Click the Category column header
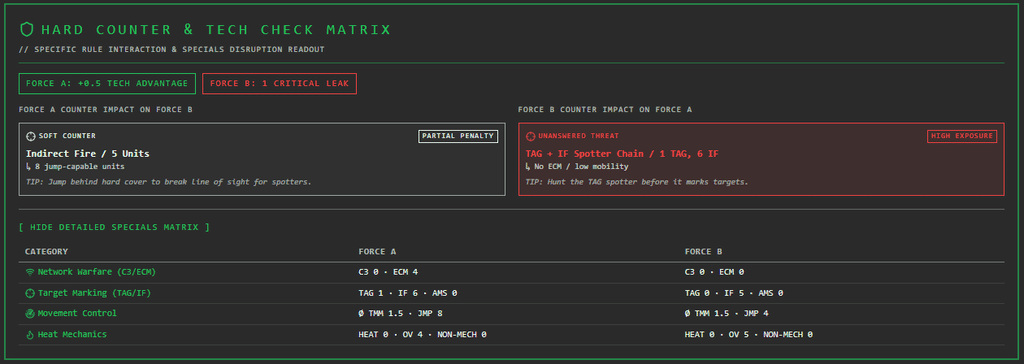The width and height of the screenshot is (1024, 364). [x=46, y=252]
